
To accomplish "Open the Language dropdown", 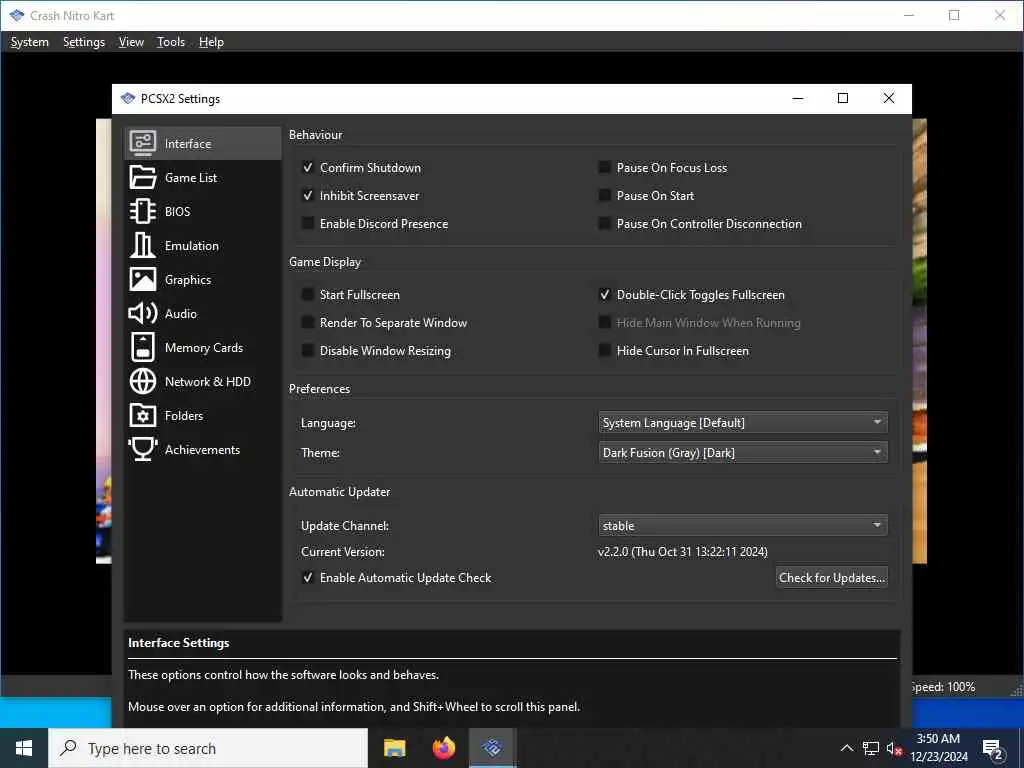I will pos(743,423).
